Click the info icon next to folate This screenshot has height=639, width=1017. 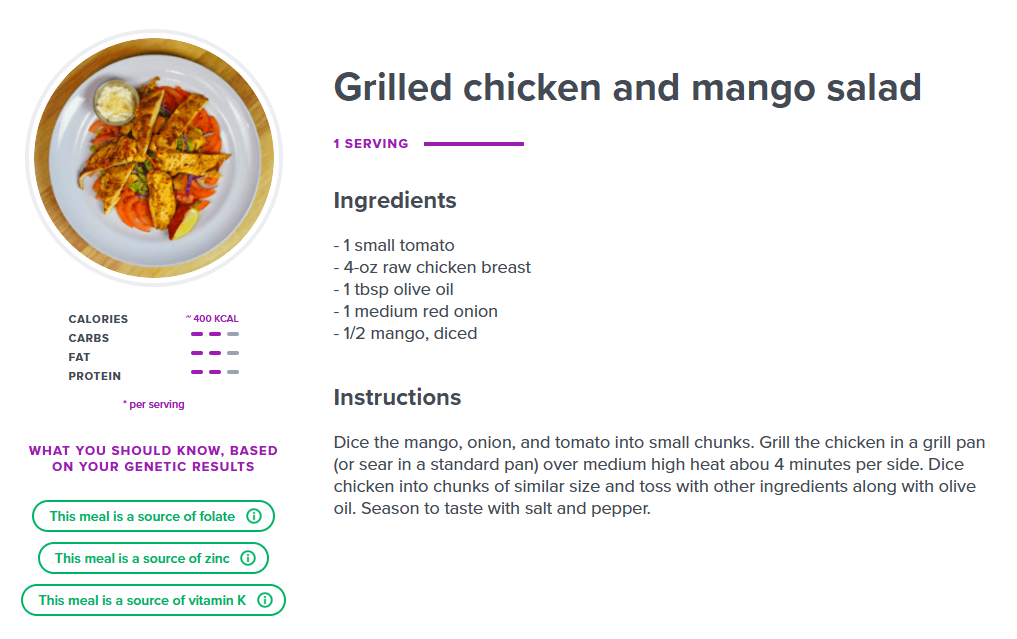(x=253, y=517)
